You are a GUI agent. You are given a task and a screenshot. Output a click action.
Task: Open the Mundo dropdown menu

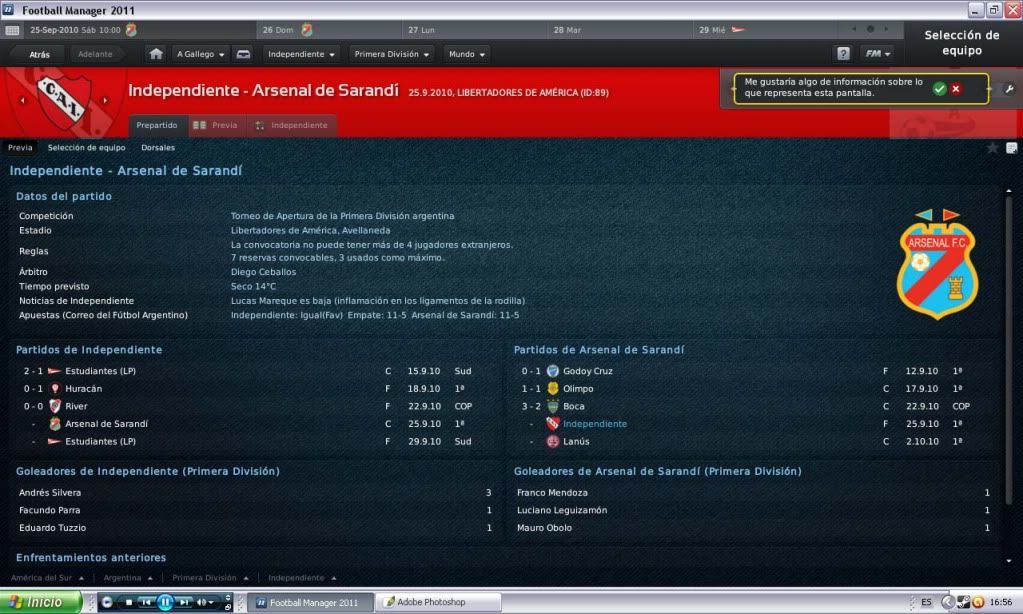tap(466, 54)
